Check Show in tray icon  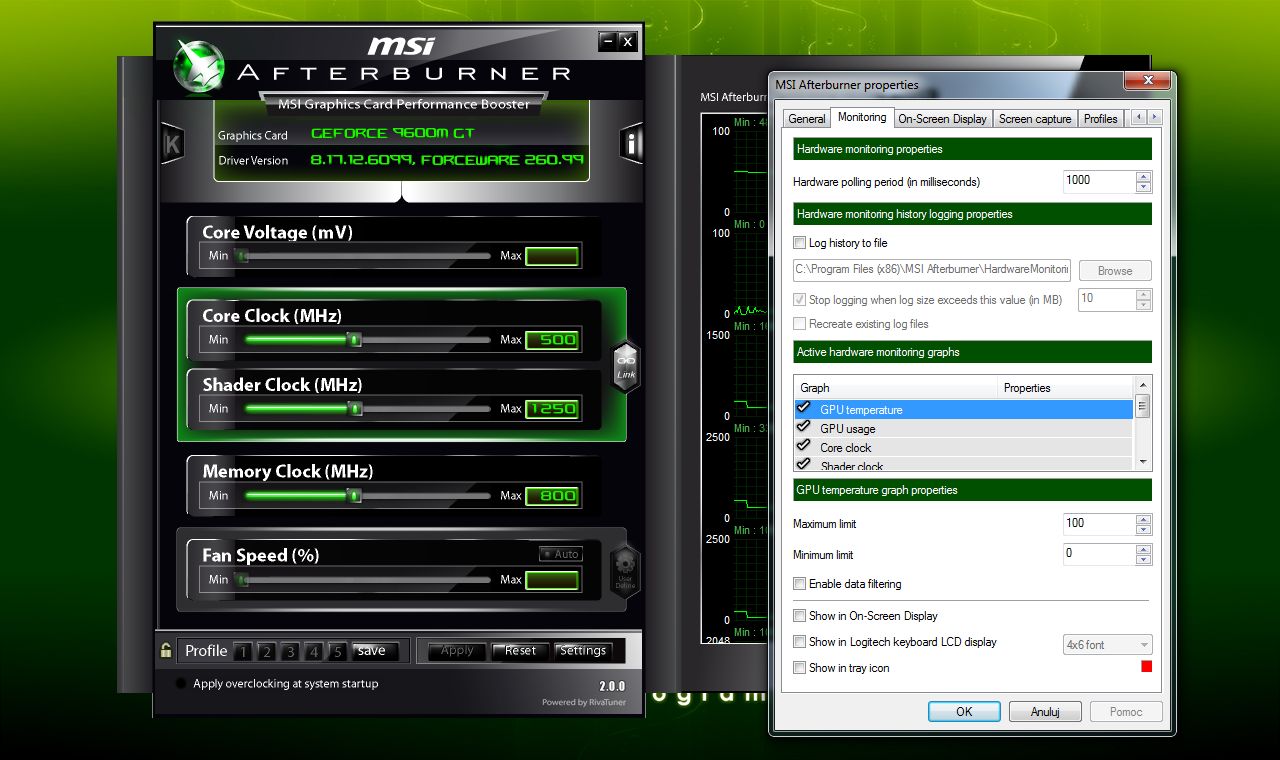pyautogui.click(x=800, y=668)
